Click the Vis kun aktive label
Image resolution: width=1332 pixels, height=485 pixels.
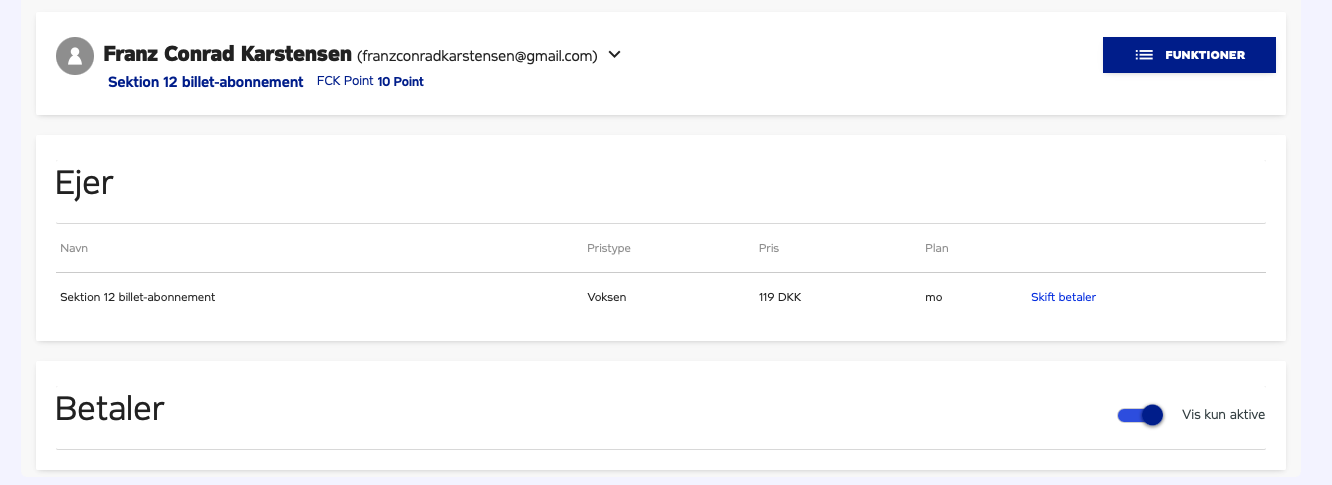[1223, 415]
